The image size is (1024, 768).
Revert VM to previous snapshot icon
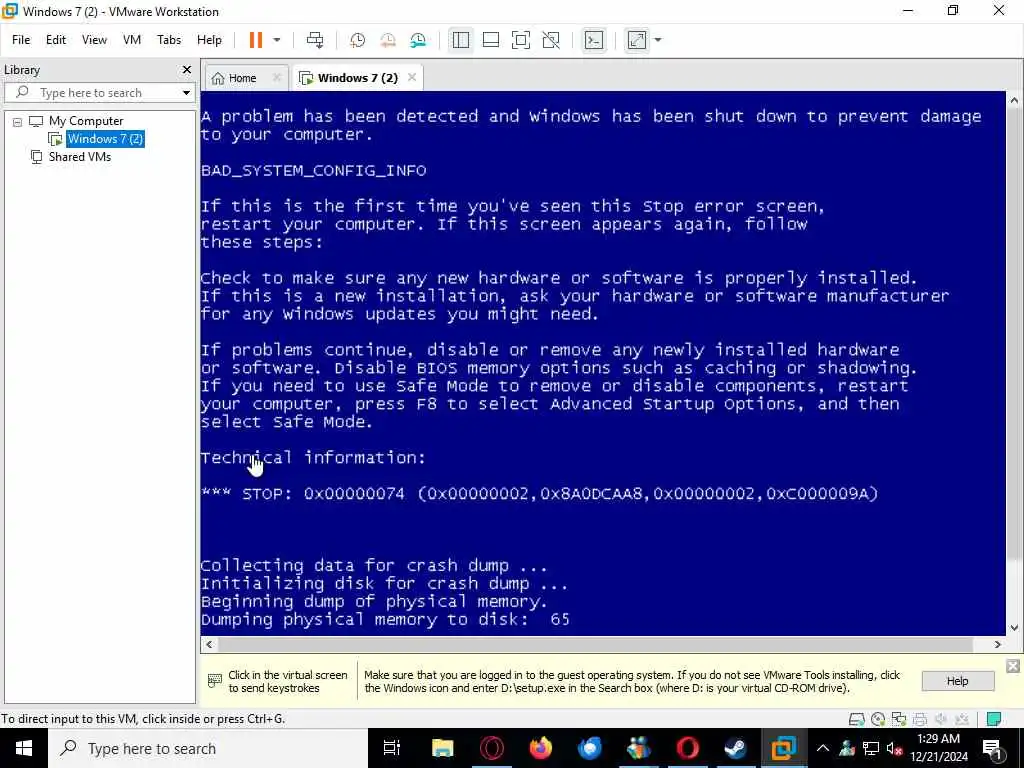[388, 40]
